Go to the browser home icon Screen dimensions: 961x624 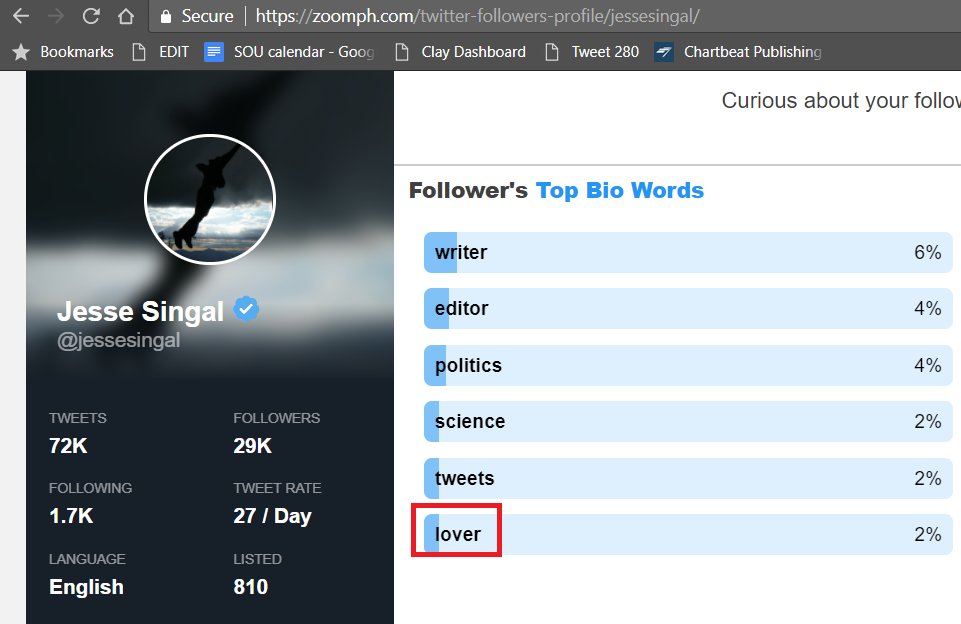point(126,16)
